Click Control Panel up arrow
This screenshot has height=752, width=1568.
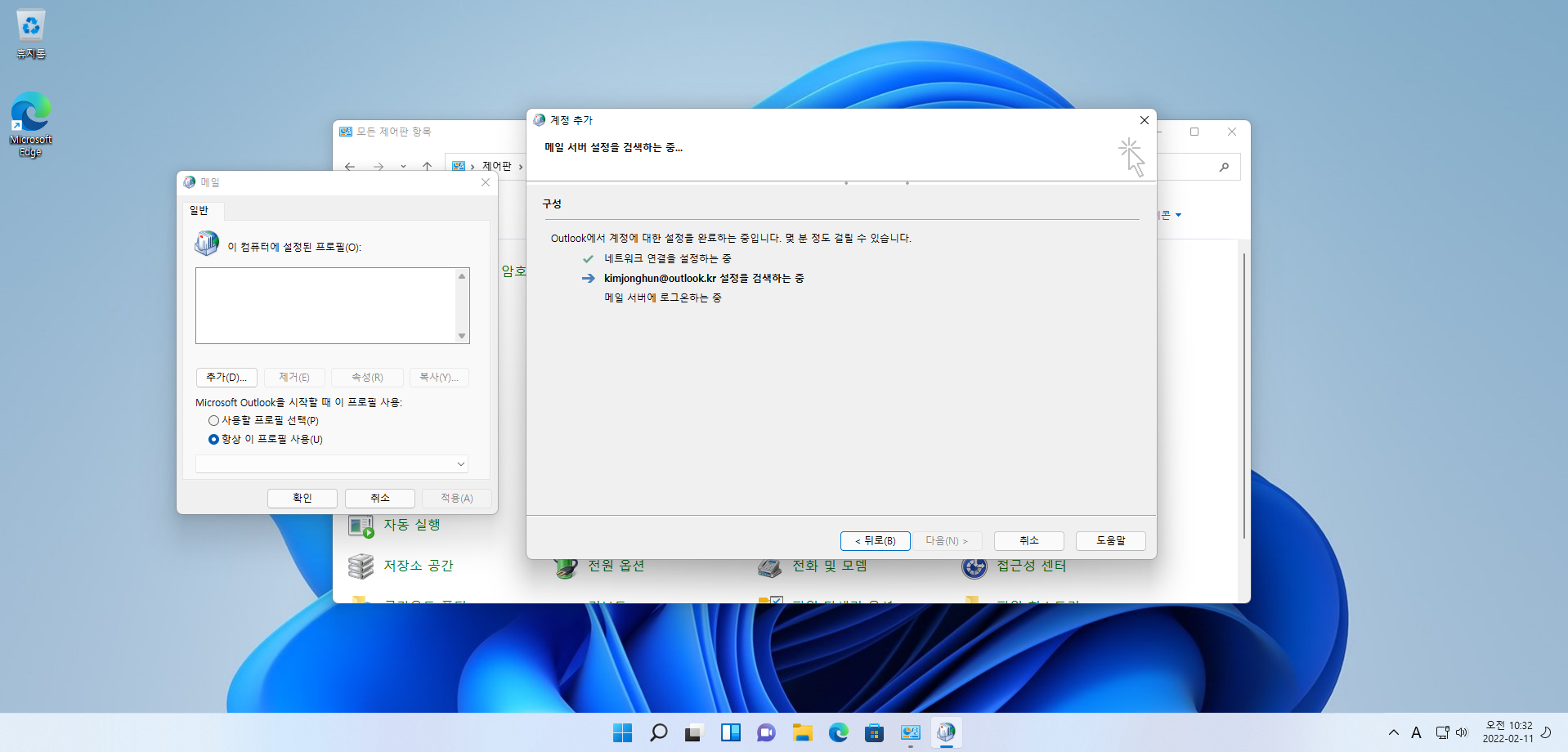pyautogui.click(x=427, y=166)
